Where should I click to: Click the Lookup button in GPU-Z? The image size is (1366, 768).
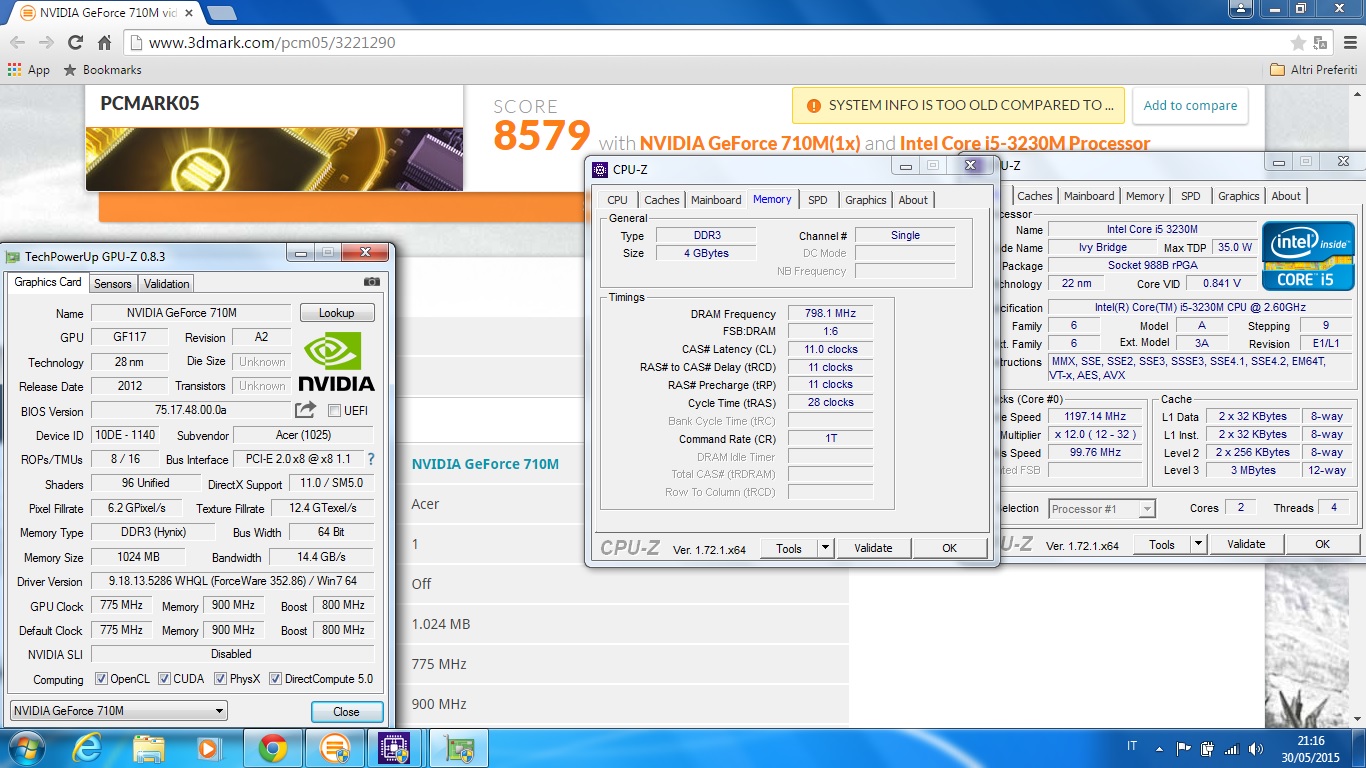point(337,313)
